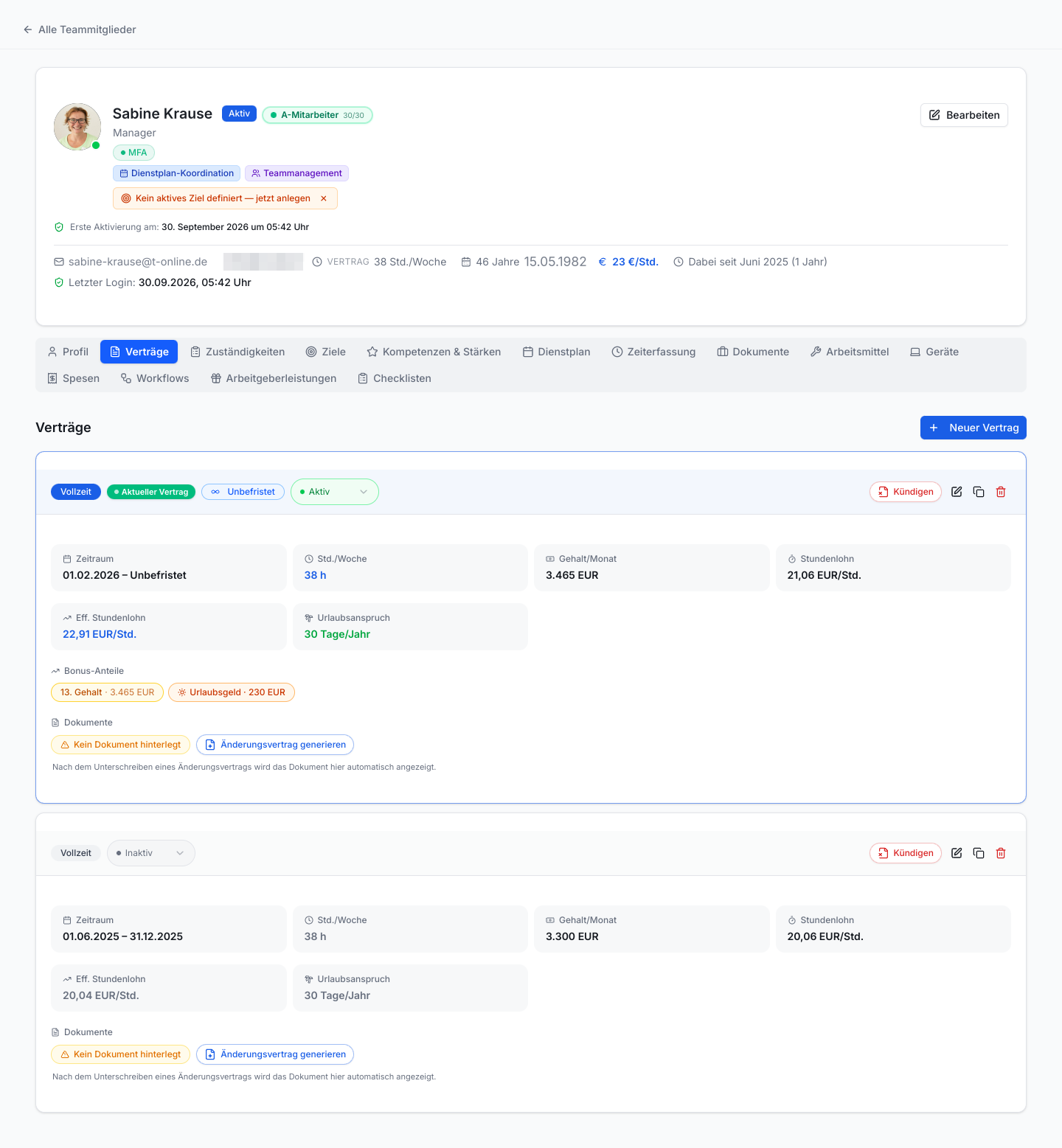Select the Verträge tab
The height and width of the screenshot is (1148, 1062).
139,352
